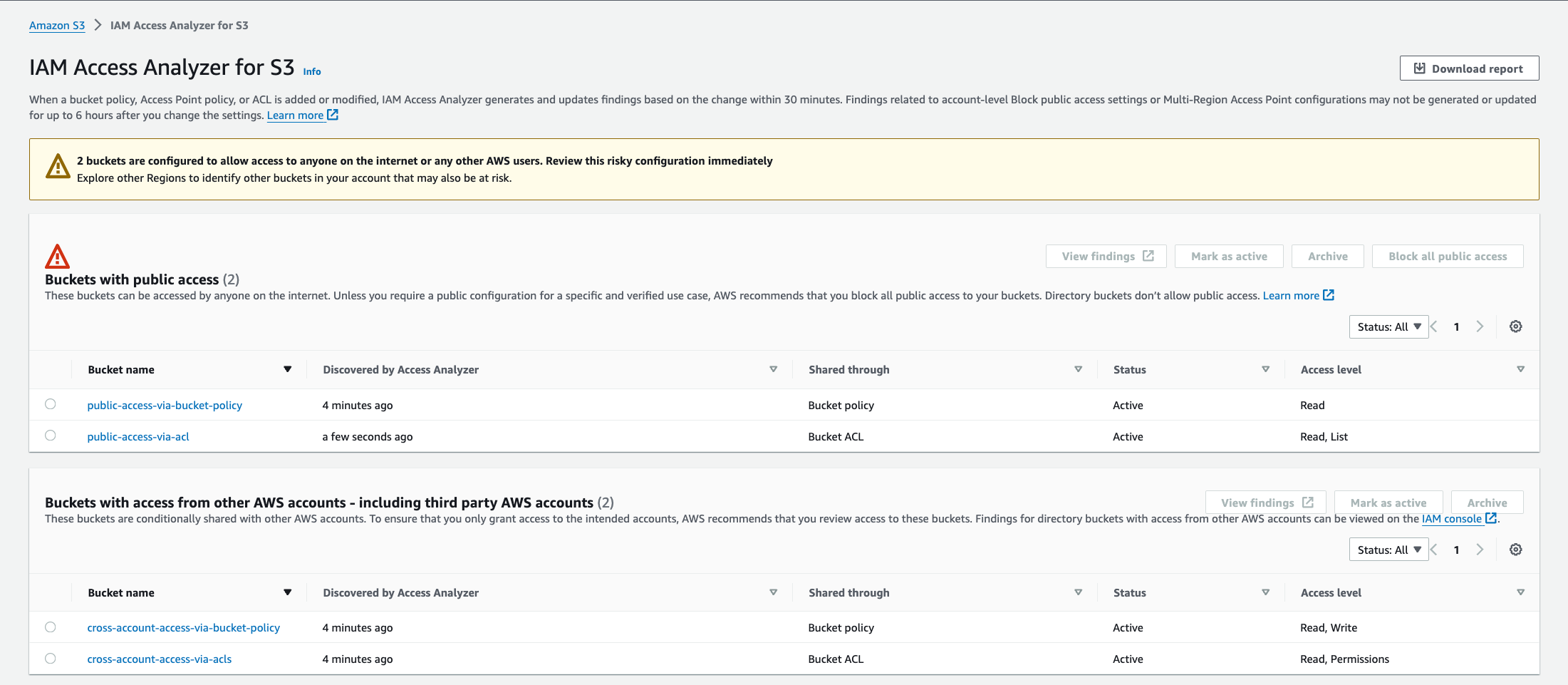Viewport: 1568px width, 685px height.
Task: Click the Block all public access button
Action: (x=1447, y=256)
